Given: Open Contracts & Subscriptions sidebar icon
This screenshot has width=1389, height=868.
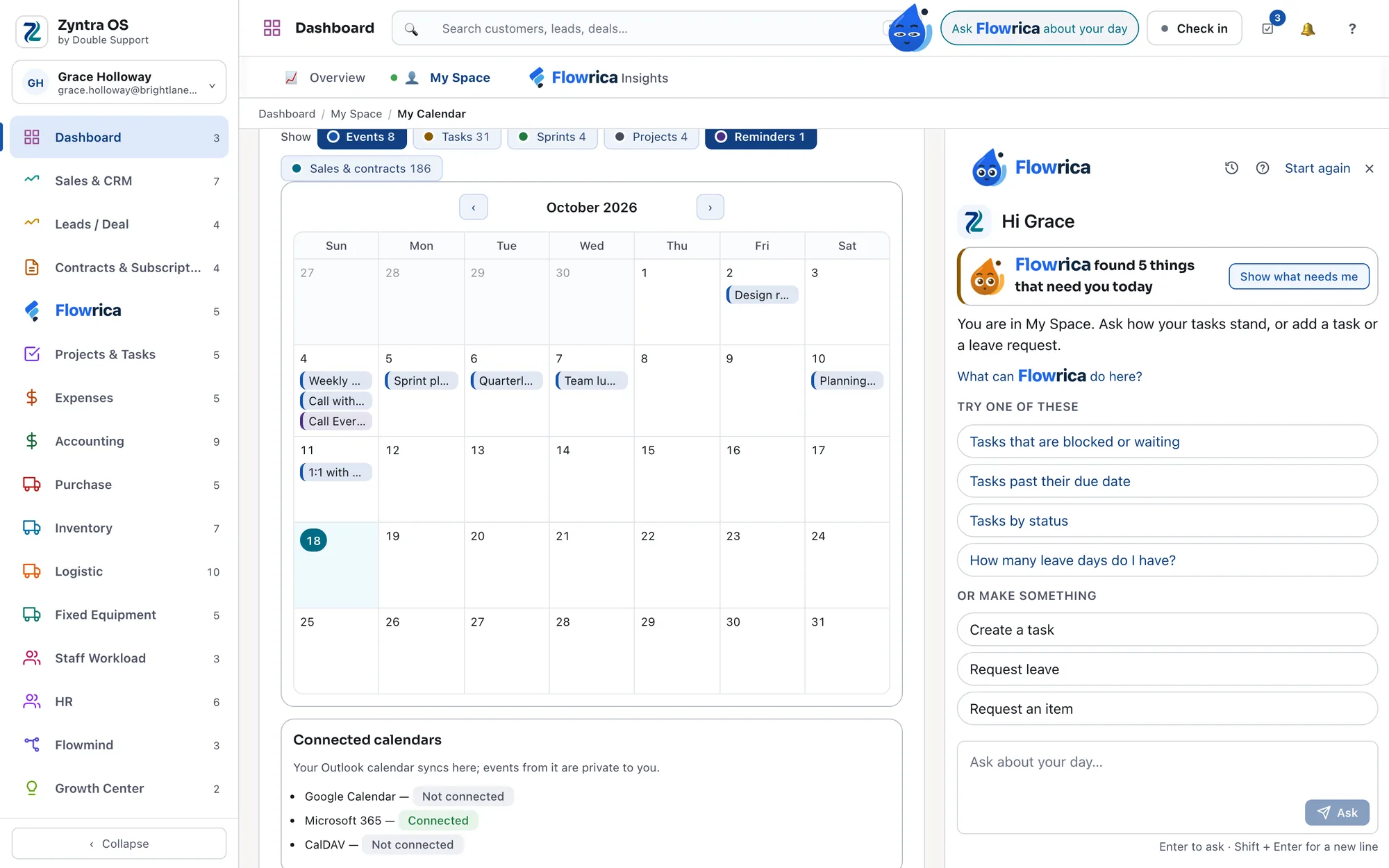Looking at the screenshot, I should pos(32,267).
